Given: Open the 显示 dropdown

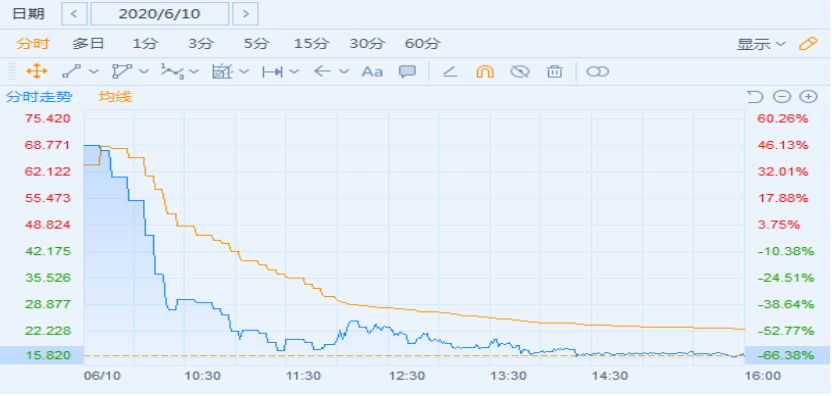Looking at the screenshot, I should coord(761,45).
